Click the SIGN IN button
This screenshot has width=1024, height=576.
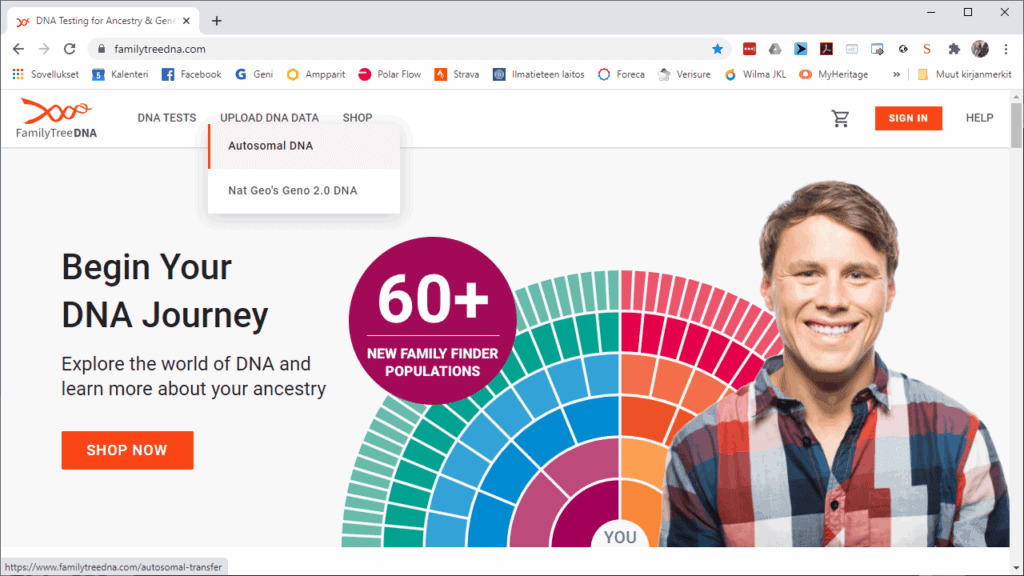(908, 118)
